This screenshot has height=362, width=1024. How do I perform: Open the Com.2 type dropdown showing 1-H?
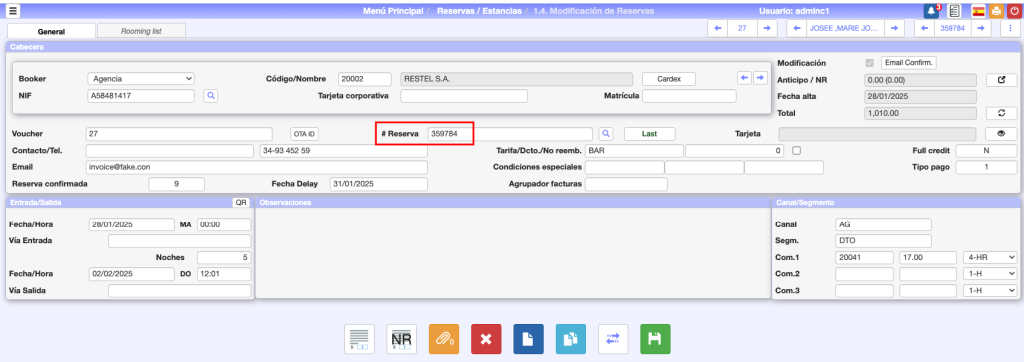click(x=991, y=273)
